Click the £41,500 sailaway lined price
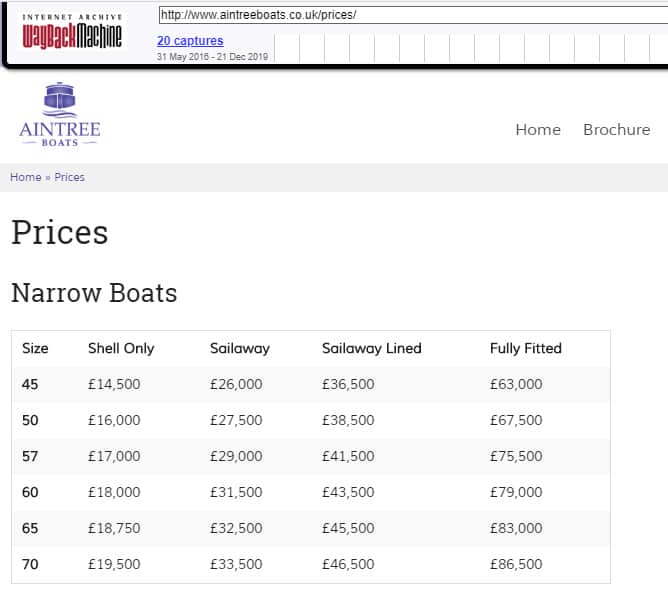 [348, 456]
